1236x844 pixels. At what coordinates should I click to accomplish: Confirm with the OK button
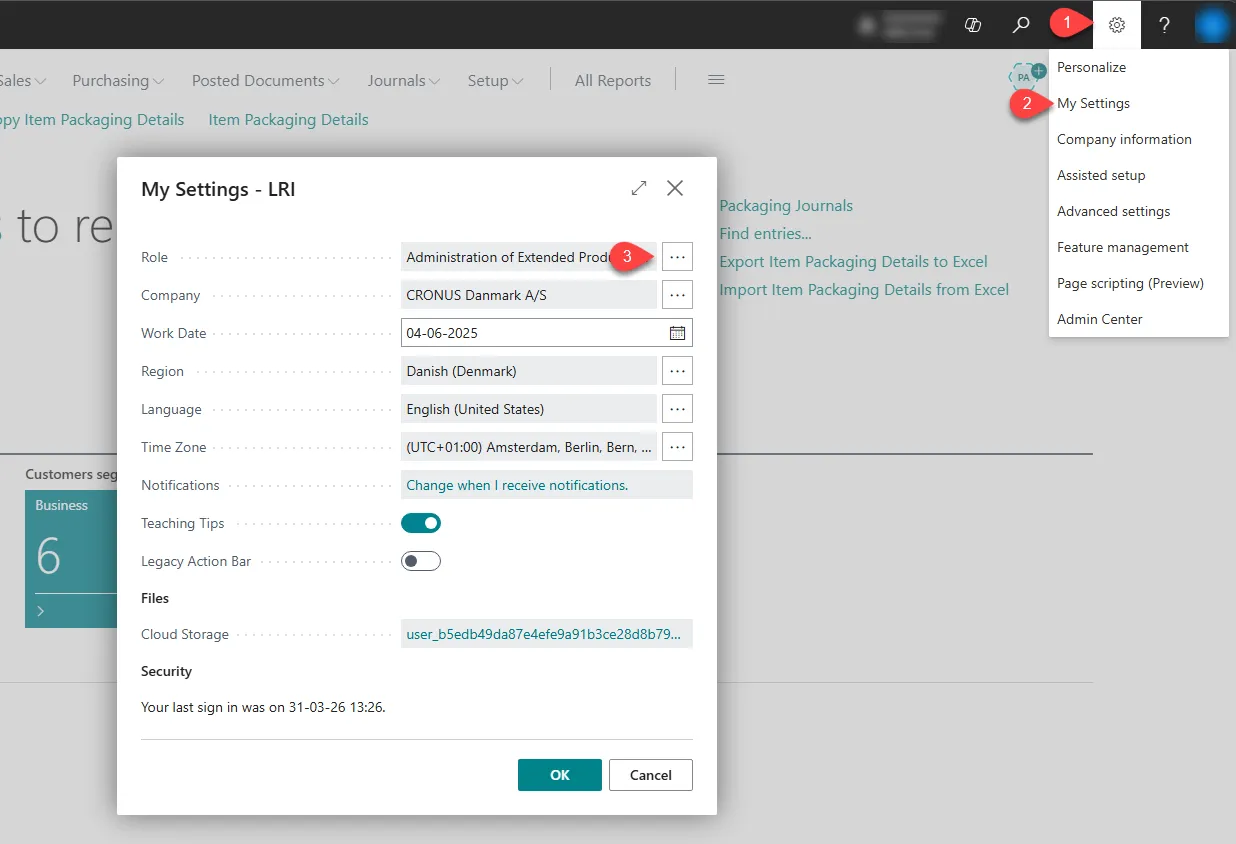click(560, 775)
